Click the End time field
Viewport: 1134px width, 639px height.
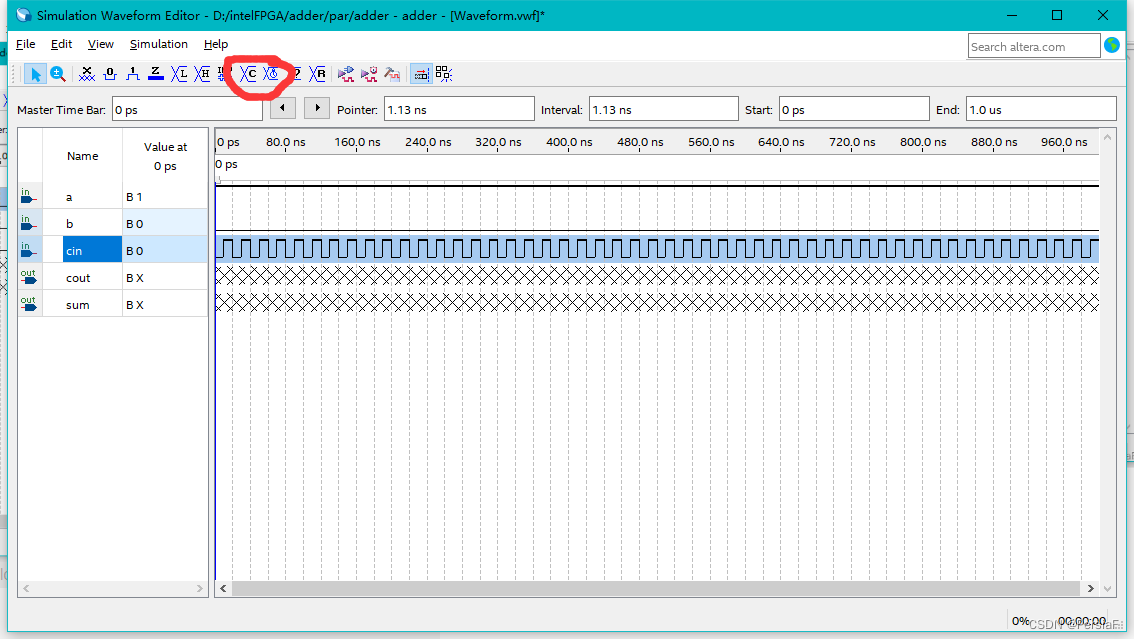1041,109
